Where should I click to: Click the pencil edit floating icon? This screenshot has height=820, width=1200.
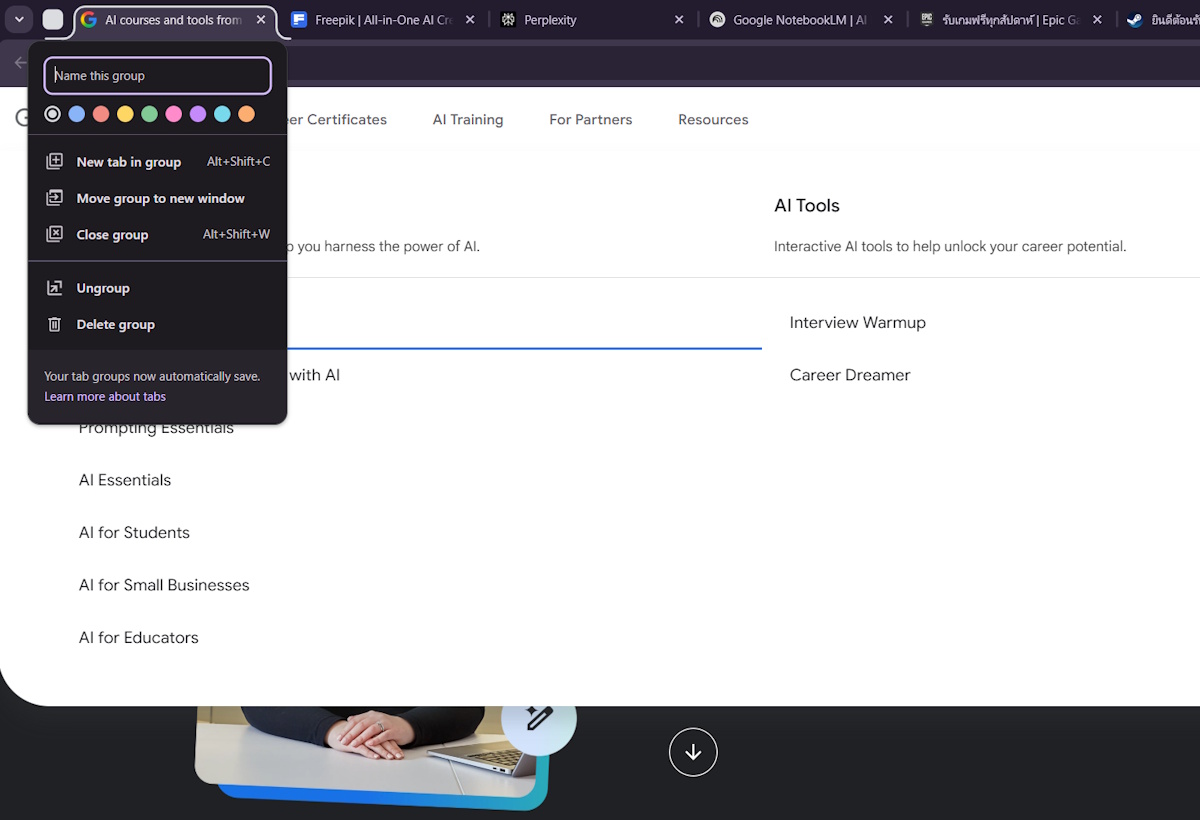[539, 717]
